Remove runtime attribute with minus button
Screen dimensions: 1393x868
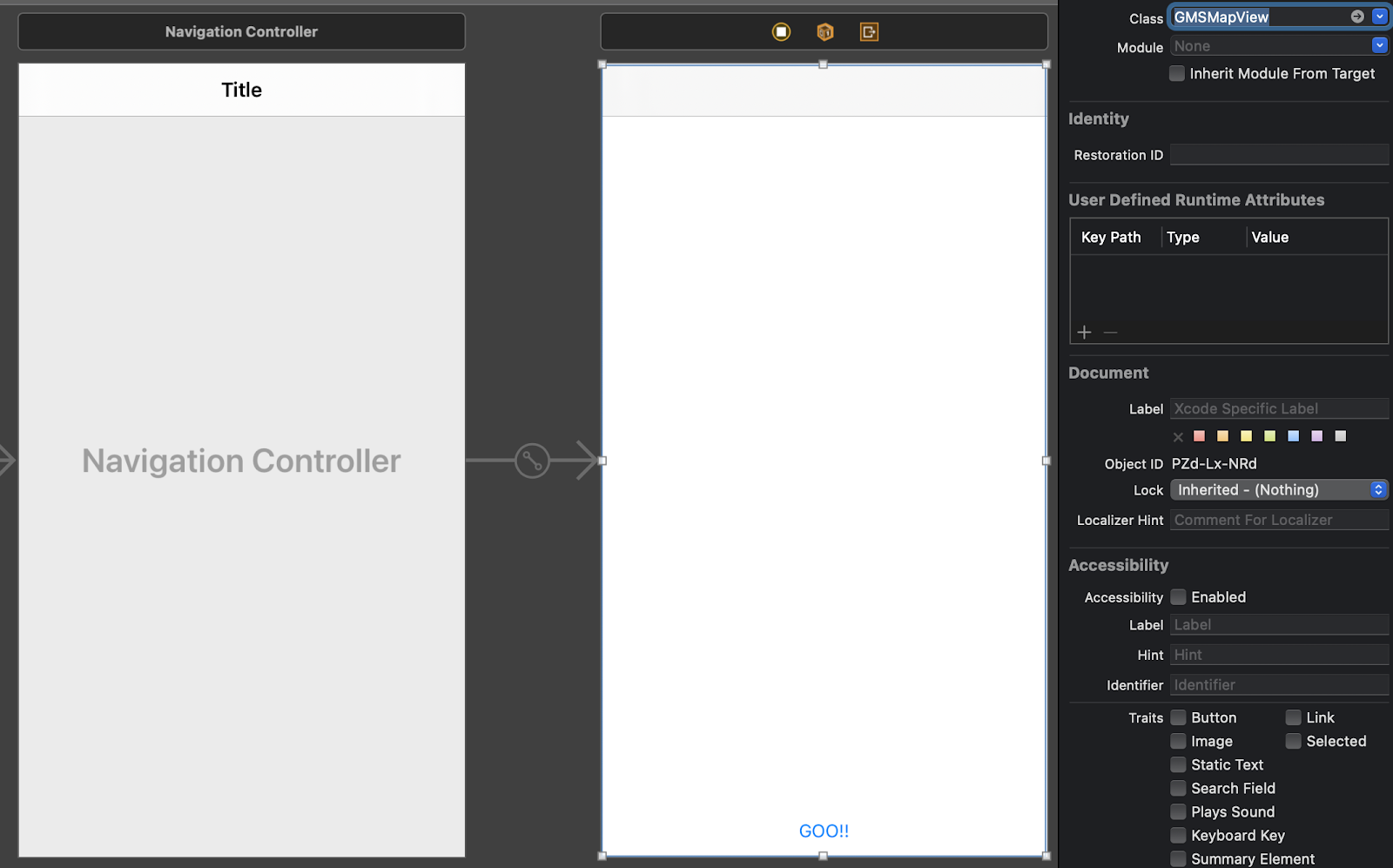(x=1110, y=332)
